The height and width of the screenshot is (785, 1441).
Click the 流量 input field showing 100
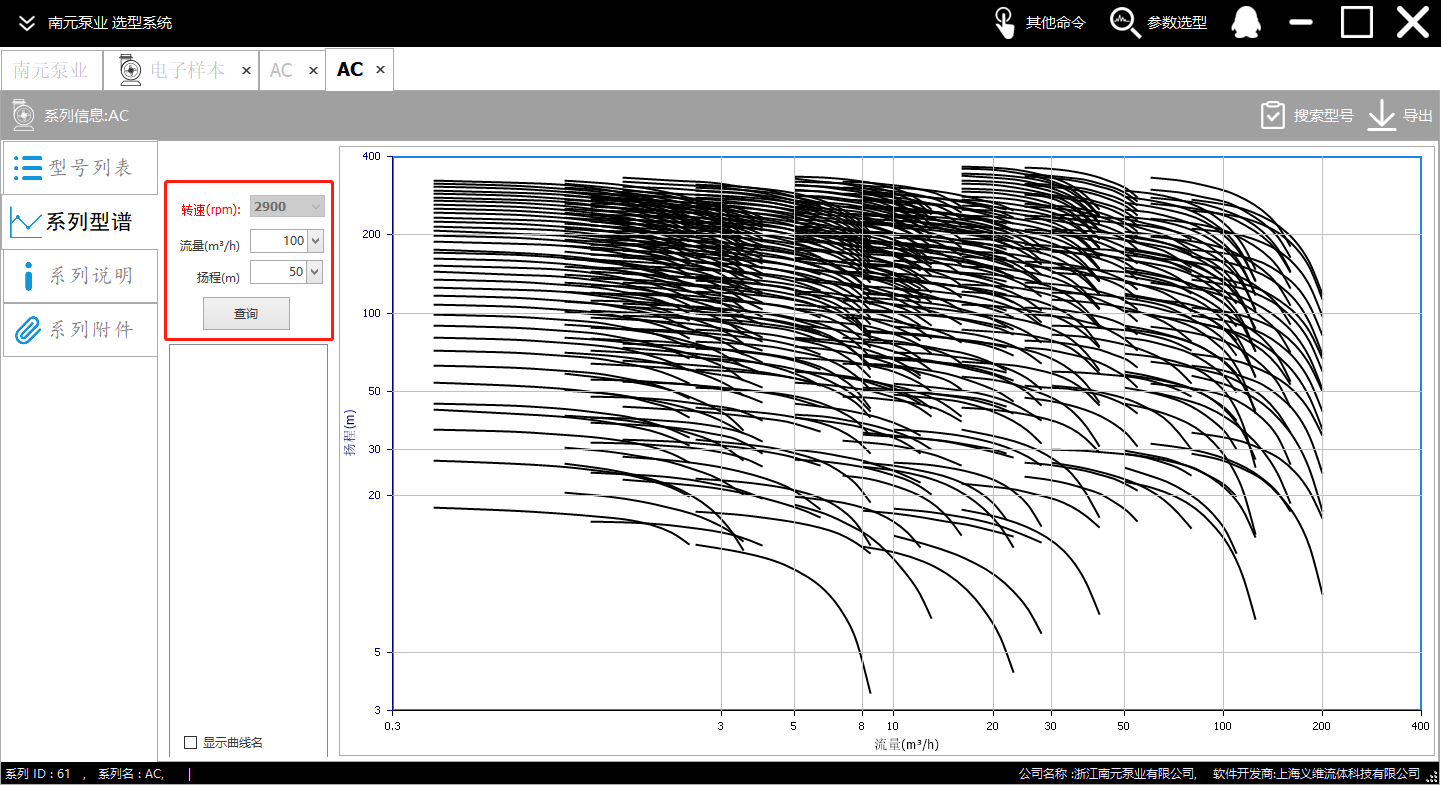coord(279,241)
